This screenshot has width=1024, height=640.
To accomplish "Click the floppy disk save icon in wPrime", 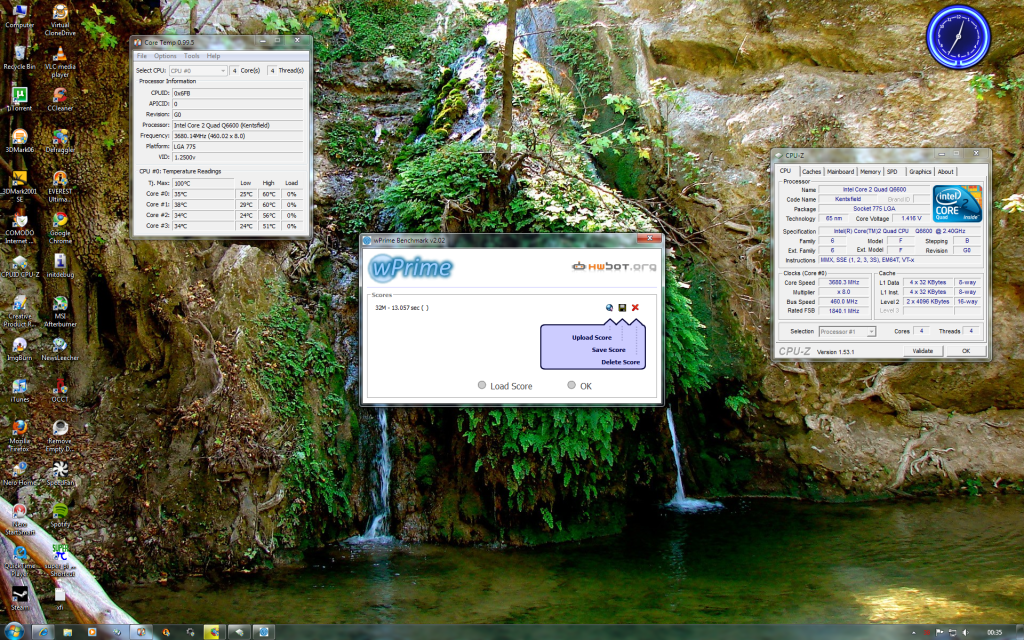I will coord(622,307).
